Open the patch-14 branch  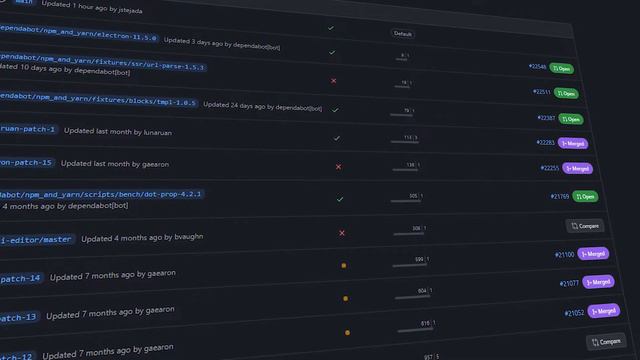click(x=21, y=279)
